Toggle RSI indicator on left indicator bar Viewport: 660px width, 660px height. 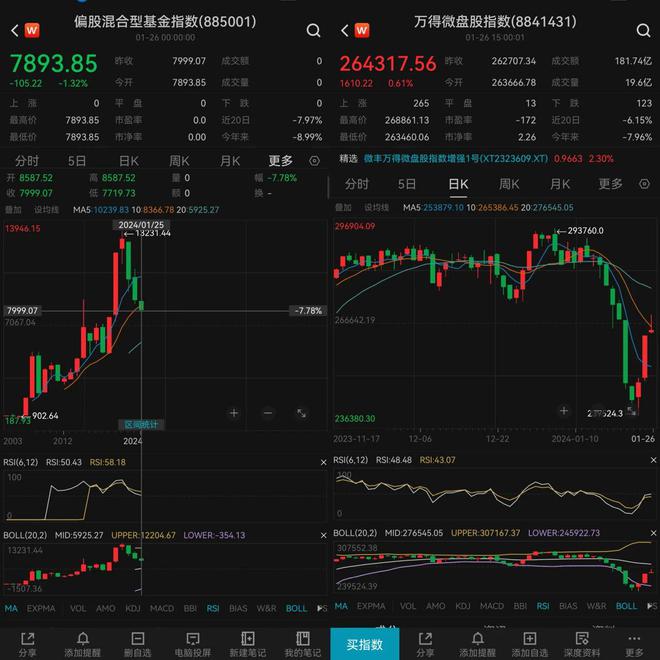click(x=213, y=608)
